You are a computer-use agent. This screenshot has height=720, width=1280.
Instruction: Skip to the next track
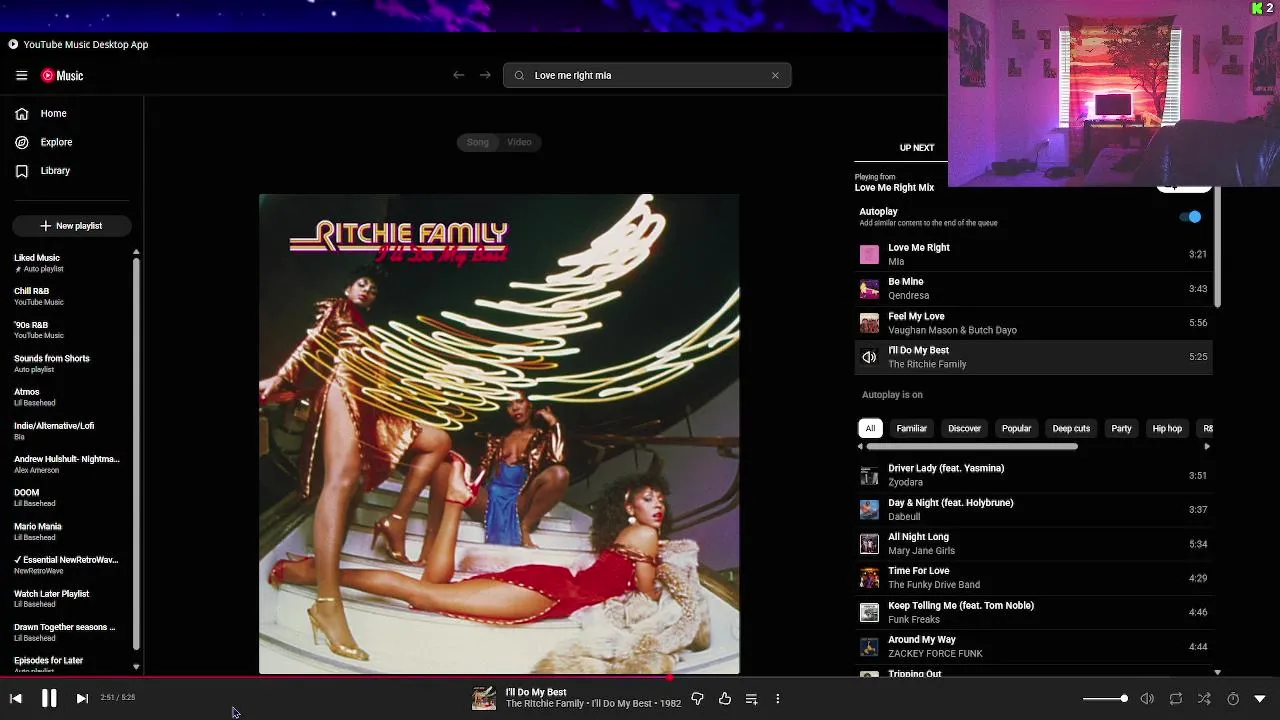82,699
